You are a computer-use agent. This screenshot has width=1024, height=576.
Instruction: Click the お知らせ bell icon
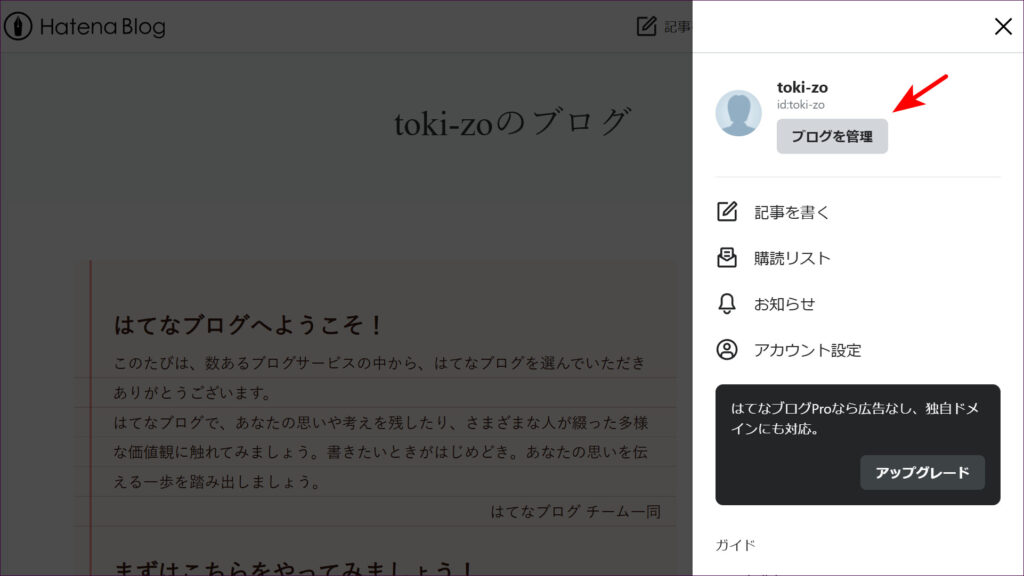[727, 304]
